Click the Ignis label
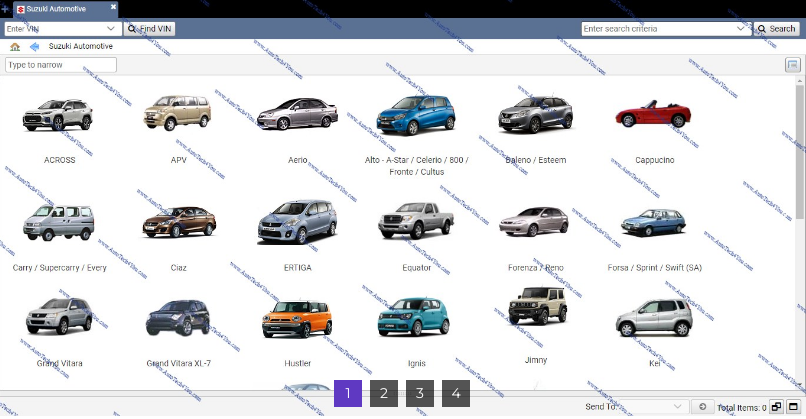 (x=416, y=363)
